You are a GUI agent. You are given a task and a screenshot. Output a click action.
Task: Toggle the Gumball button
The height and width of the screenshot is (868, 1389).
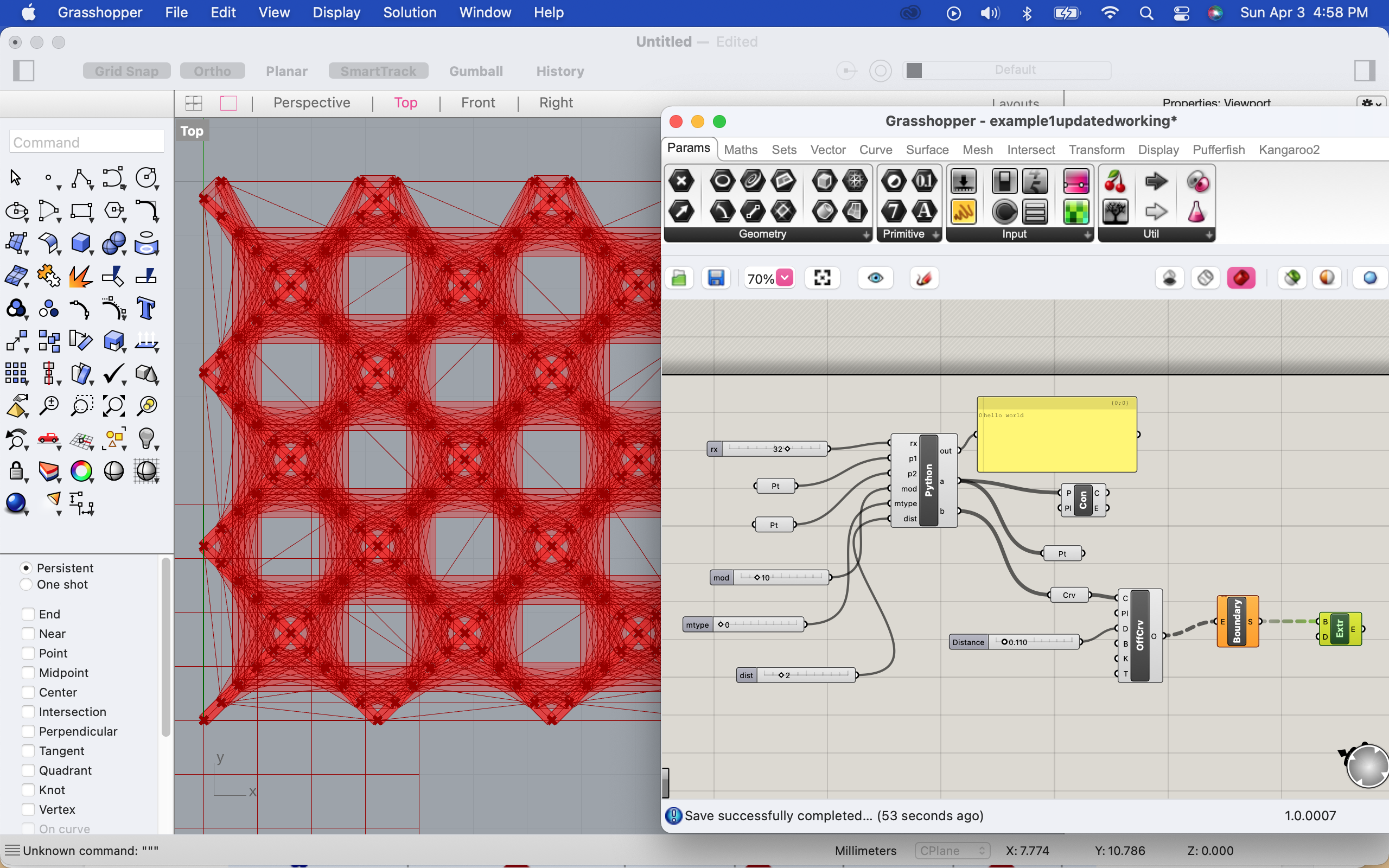point(476,71)
